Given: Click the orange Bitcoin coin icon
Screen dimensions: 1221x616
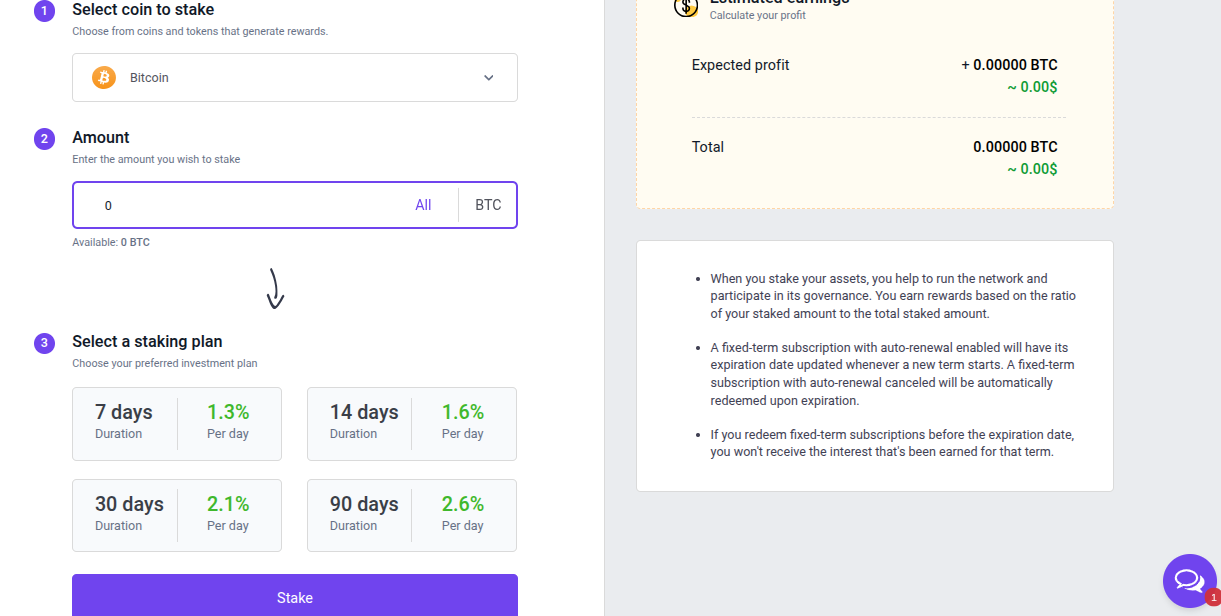Looking at the screenshot, I should coord(104,78).
